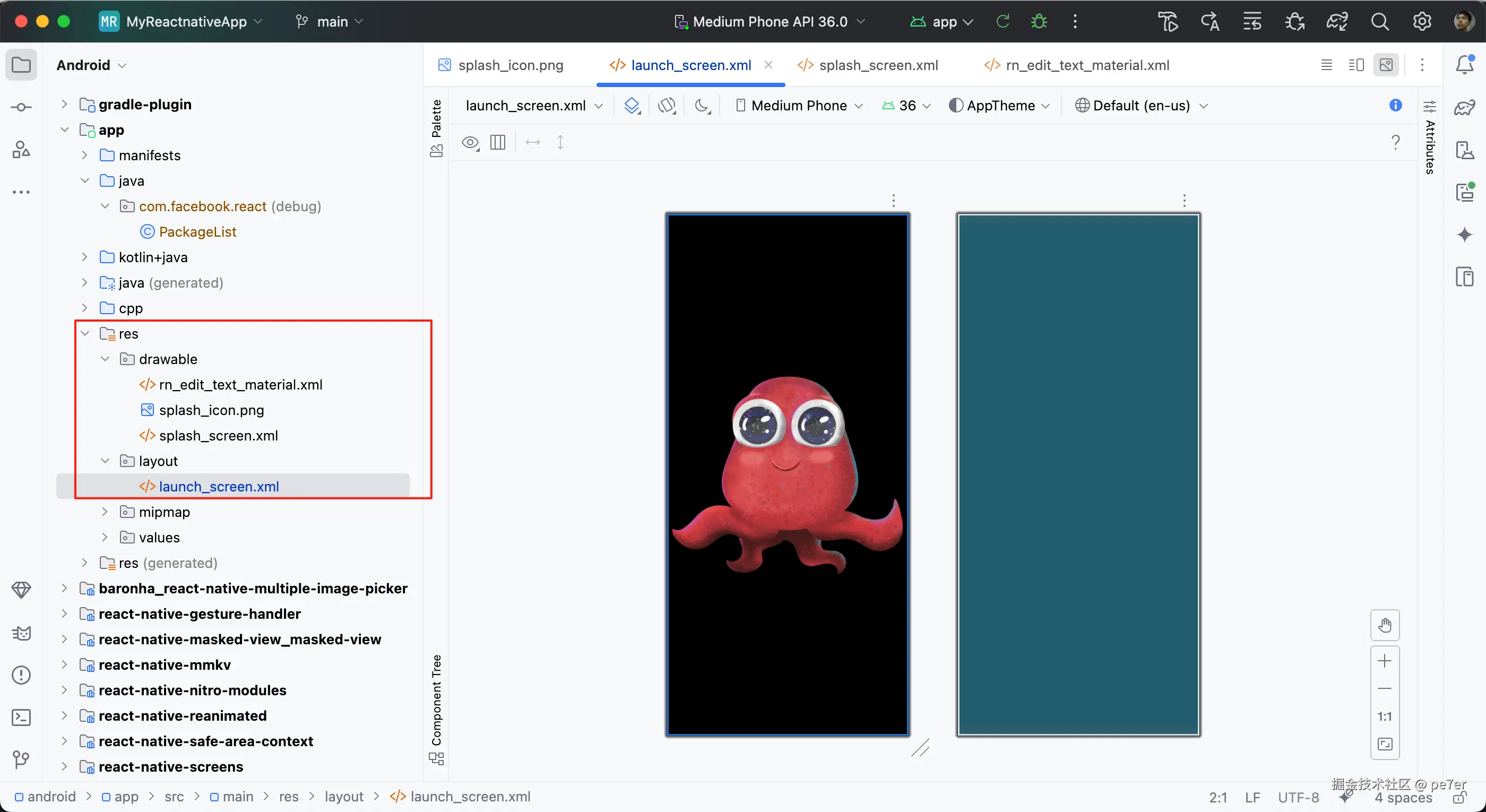1486x812 pixels.
Task: Click the 1:1 zoom to 100% button
Action: (1385, 716)
